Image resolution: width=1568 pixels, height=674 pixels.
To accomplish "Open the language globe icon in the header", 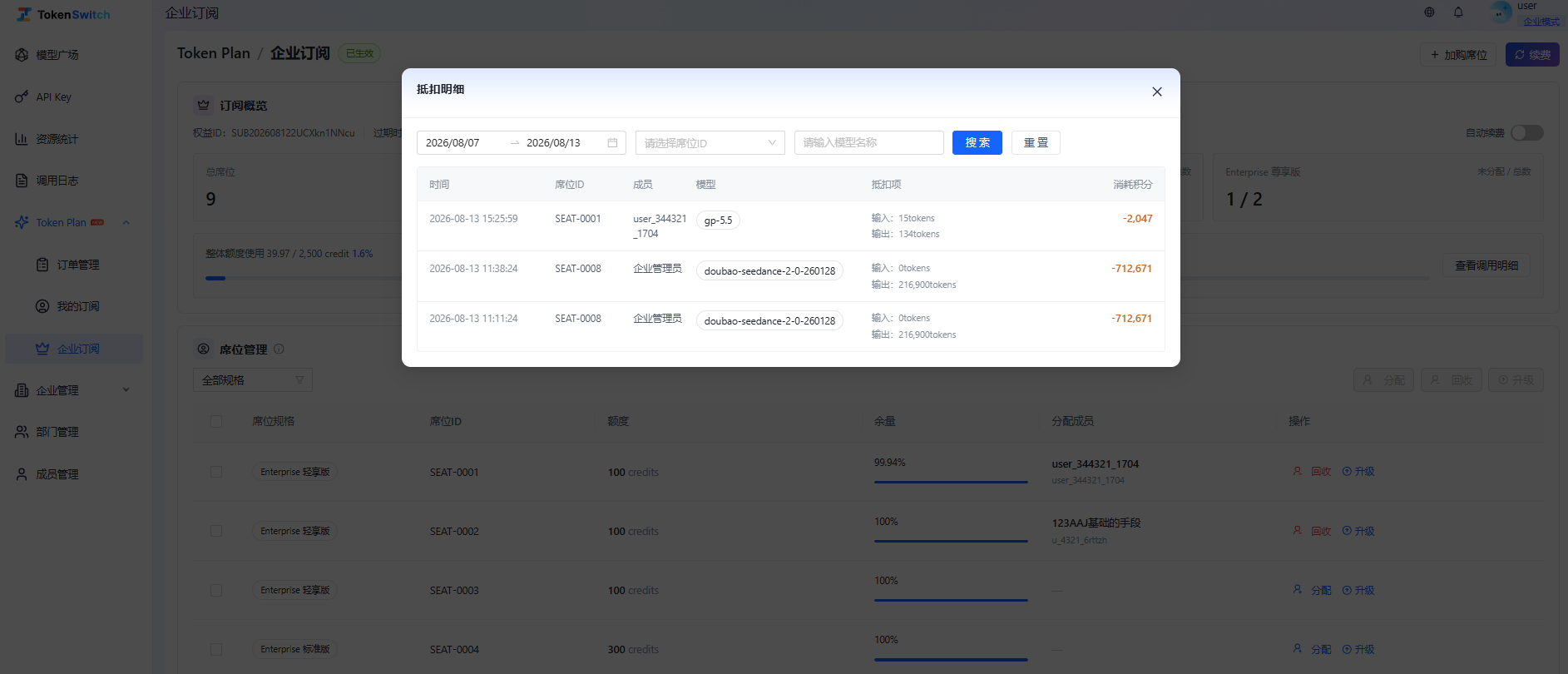I will click(x=1429, y=12).
